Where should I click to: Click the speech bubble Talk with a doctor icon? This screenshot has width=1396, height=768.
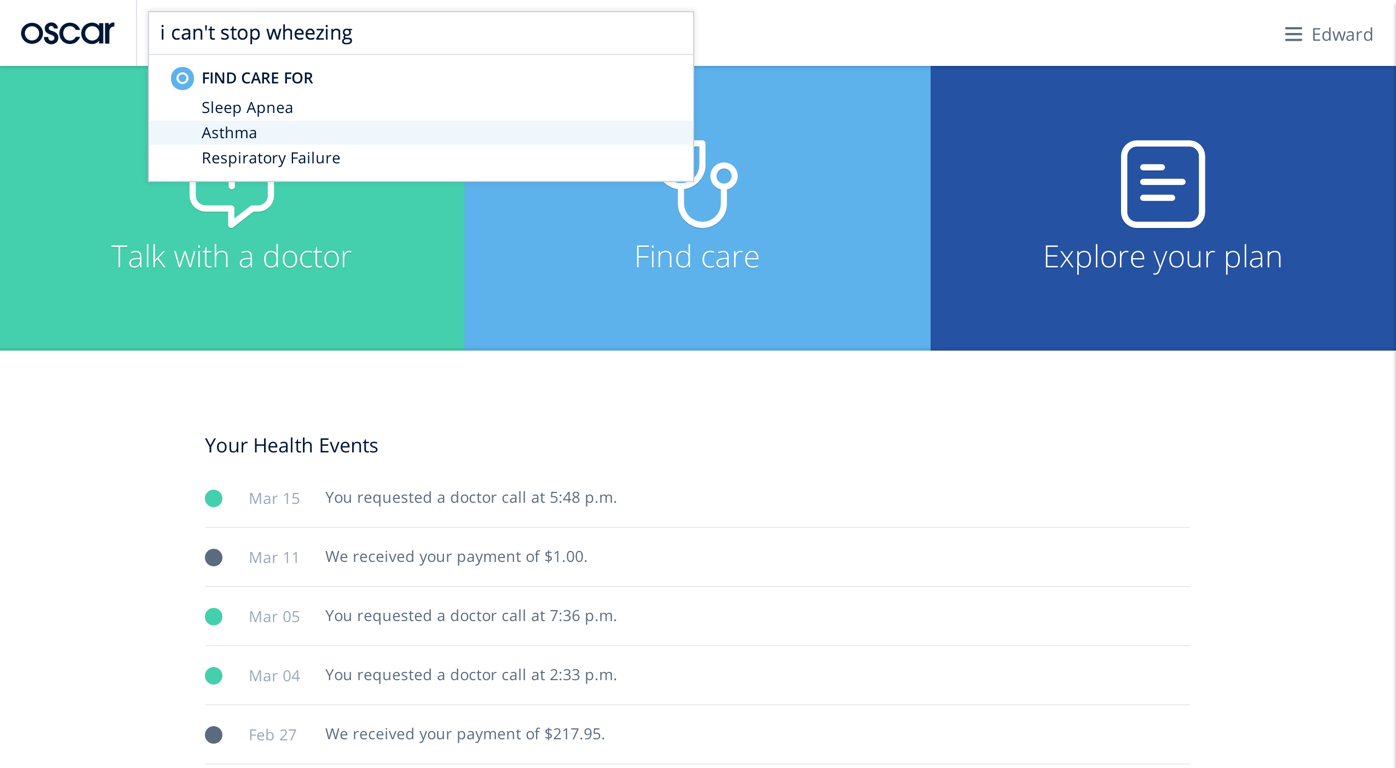tap(232, 202)
